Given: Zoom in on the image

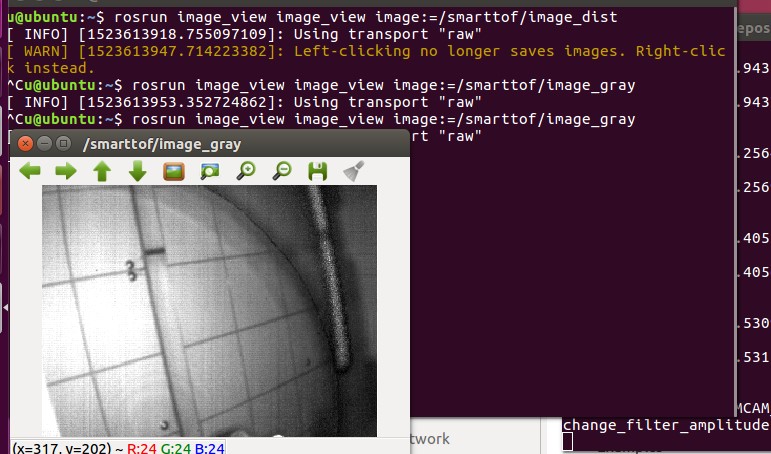Looking at the screenshot, I should (246, 171).
